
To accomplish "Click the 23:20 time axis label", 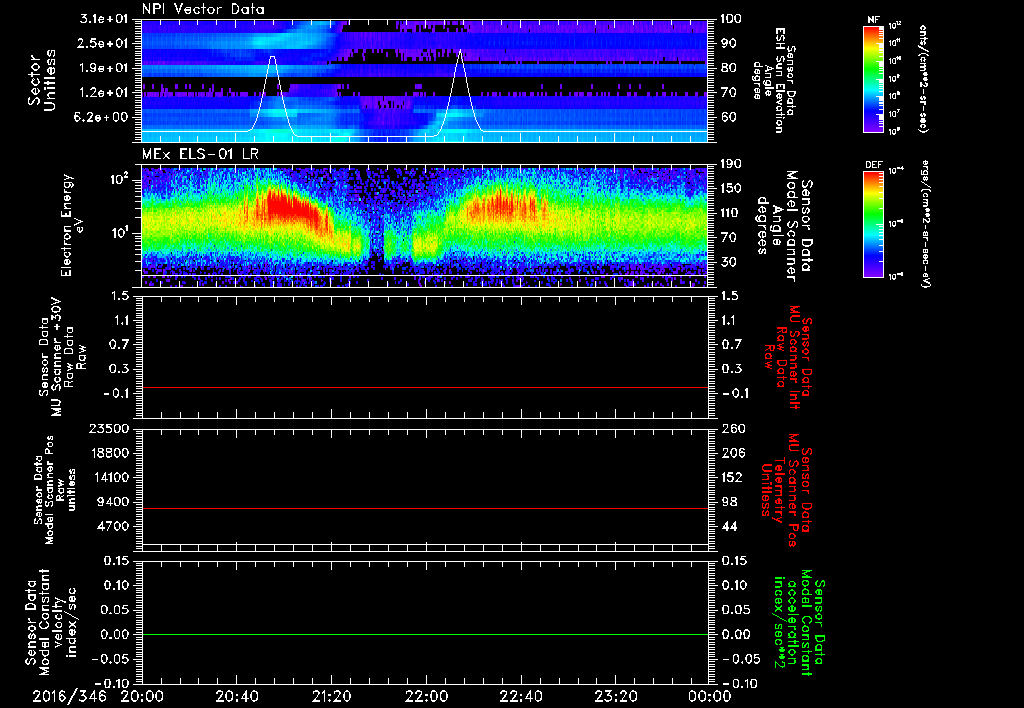I will 615,696.
